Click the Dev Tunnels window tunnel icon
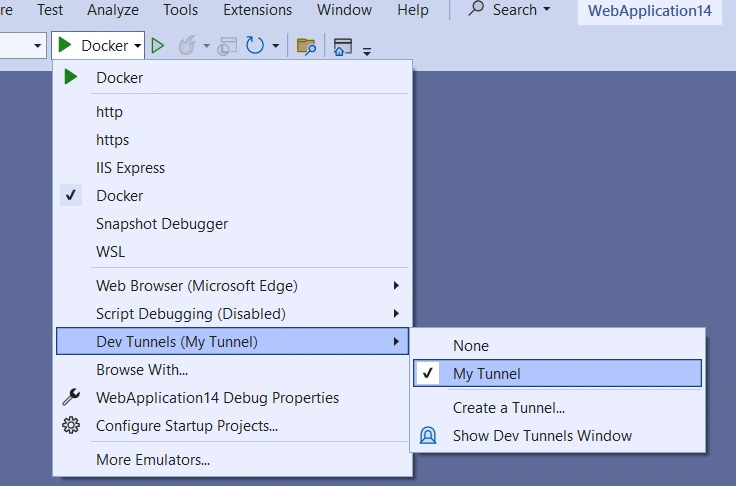 (428, 435)
